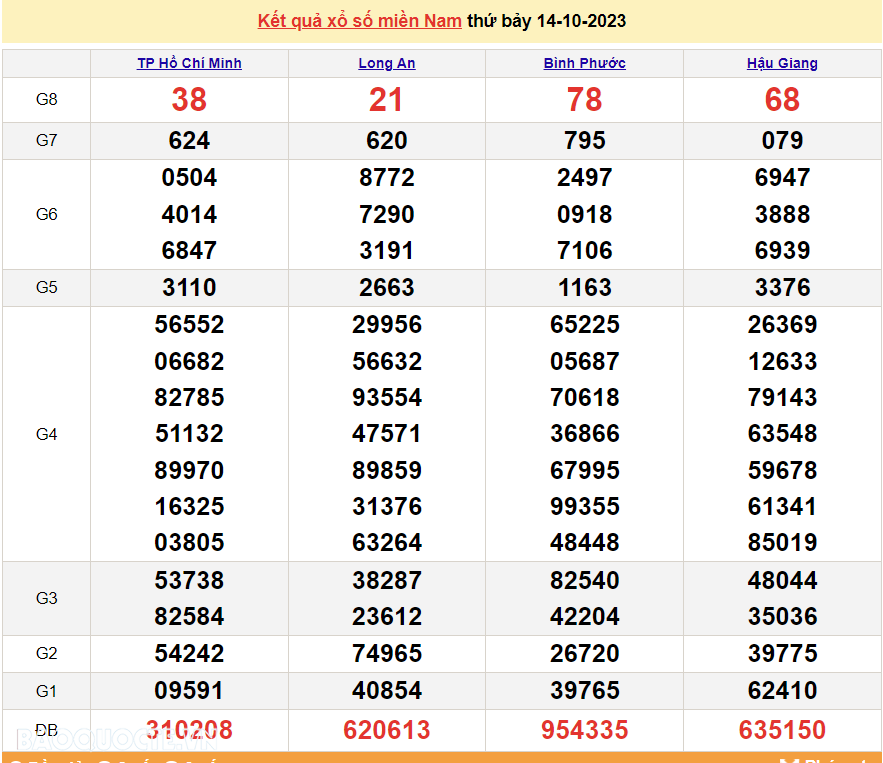Open the Hậu Giang results link

click(782, 63)
